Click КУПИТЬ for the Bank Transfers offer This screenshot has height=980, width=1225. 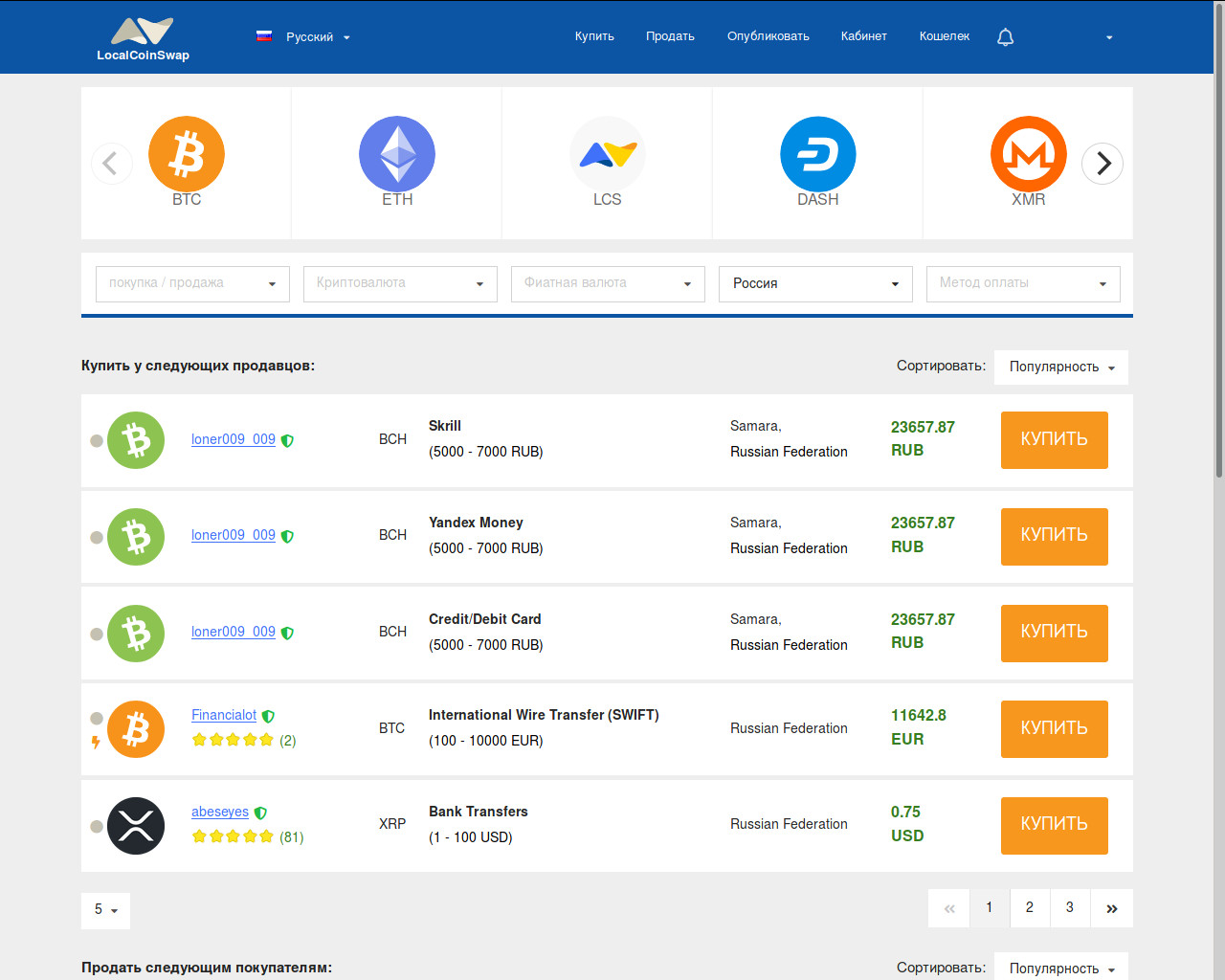(1055, 826)
